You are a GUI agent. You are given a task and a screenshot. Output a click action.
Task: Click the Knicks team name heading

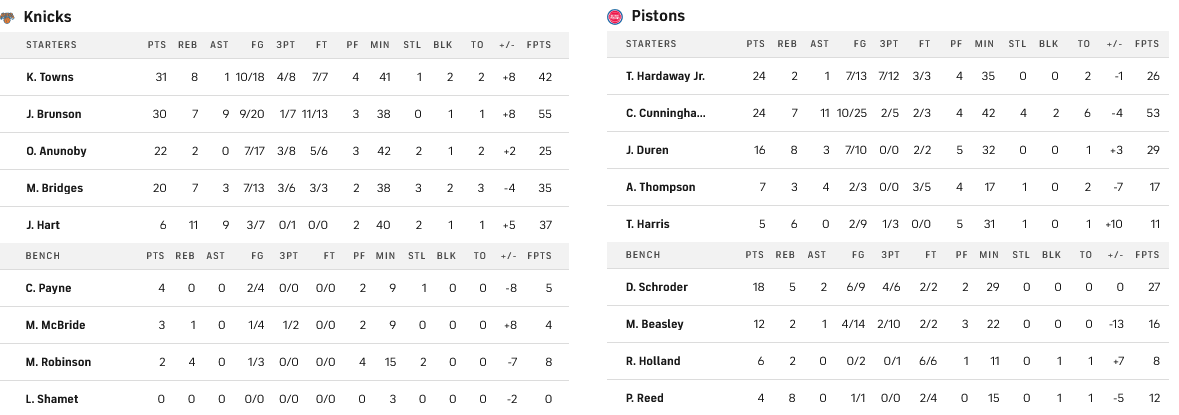point(47,17)
